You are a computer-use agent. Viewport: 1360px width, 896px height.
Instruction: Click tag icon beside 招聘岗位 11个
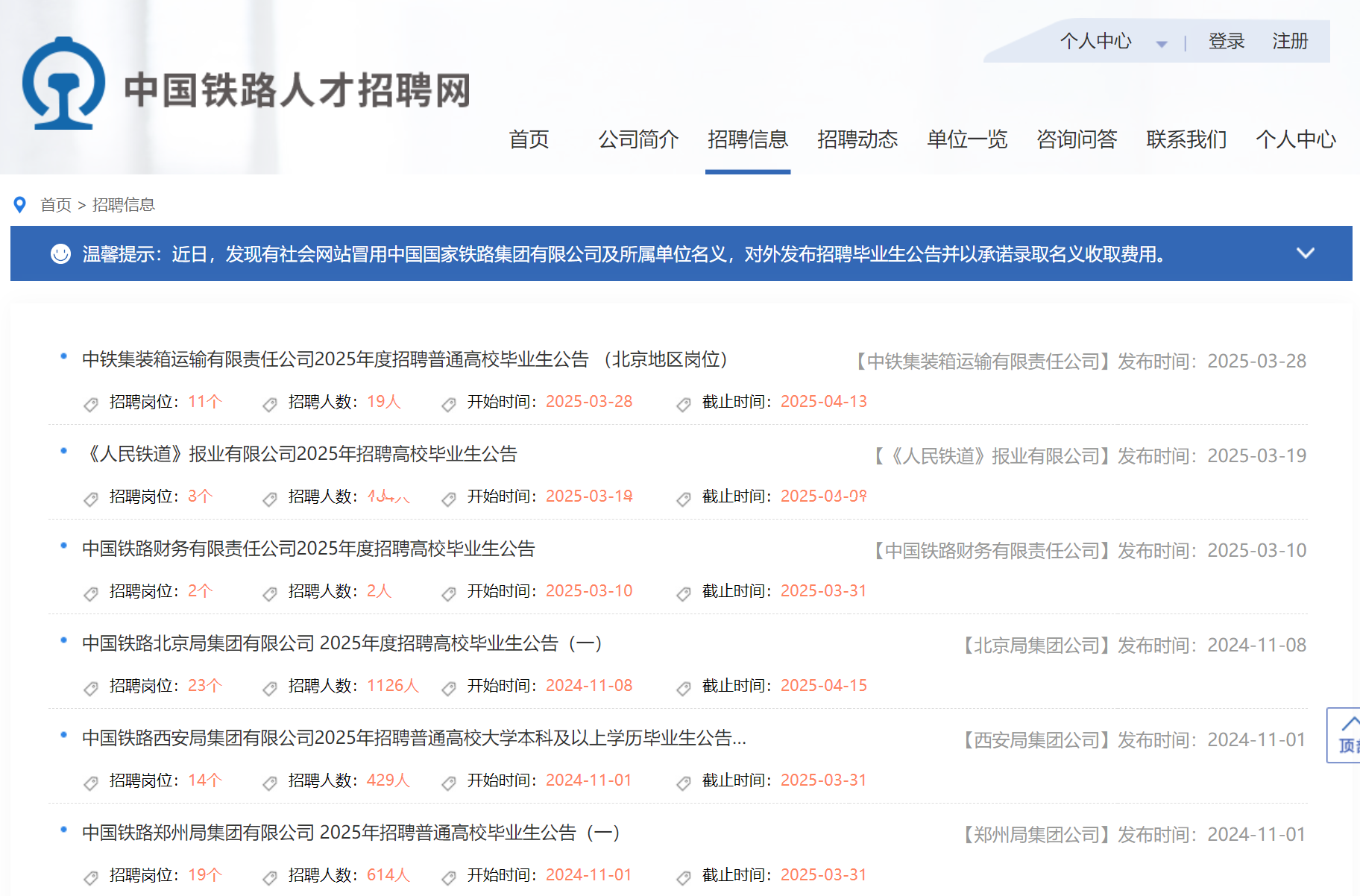(91, 404)
